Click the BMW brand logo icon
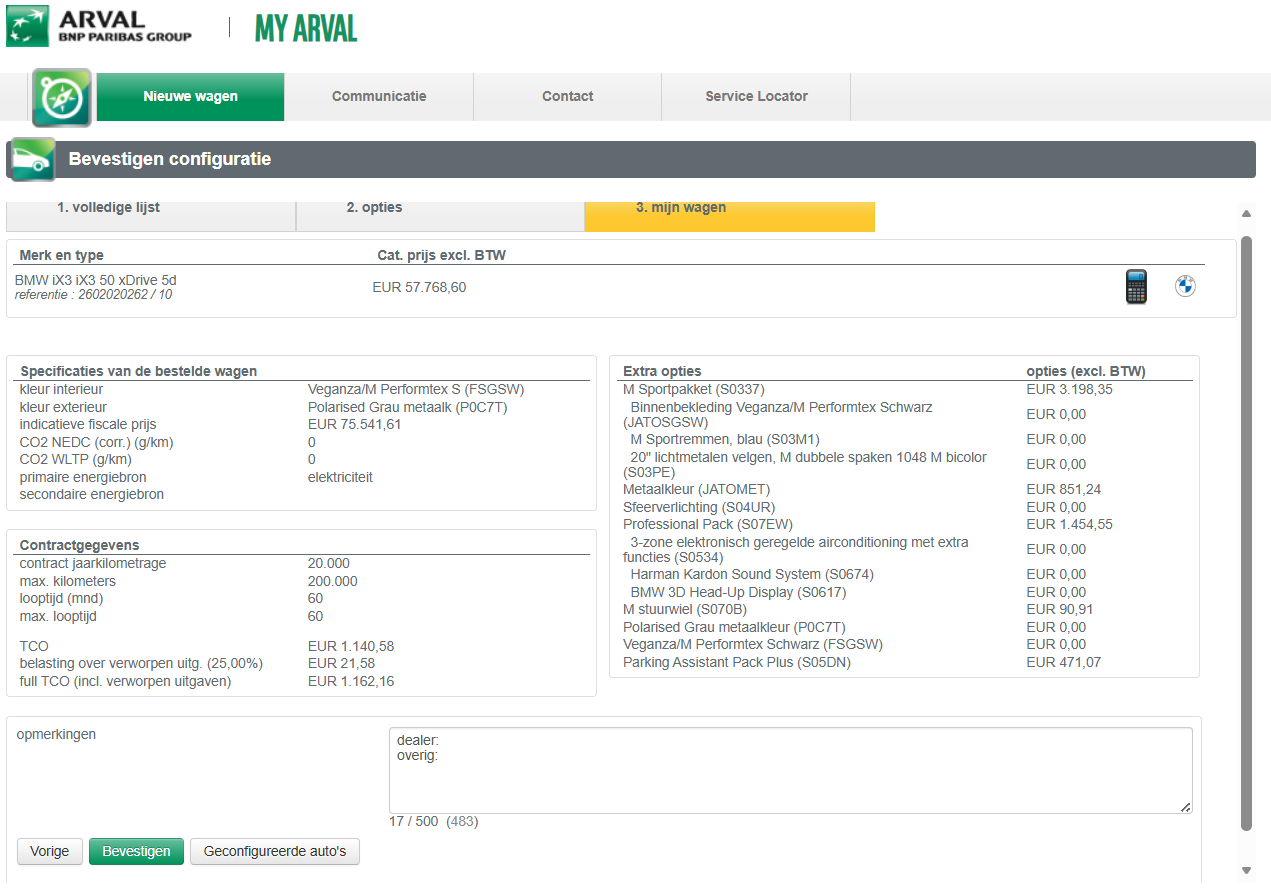1271x890 pixels. [x=1185, y=287]
